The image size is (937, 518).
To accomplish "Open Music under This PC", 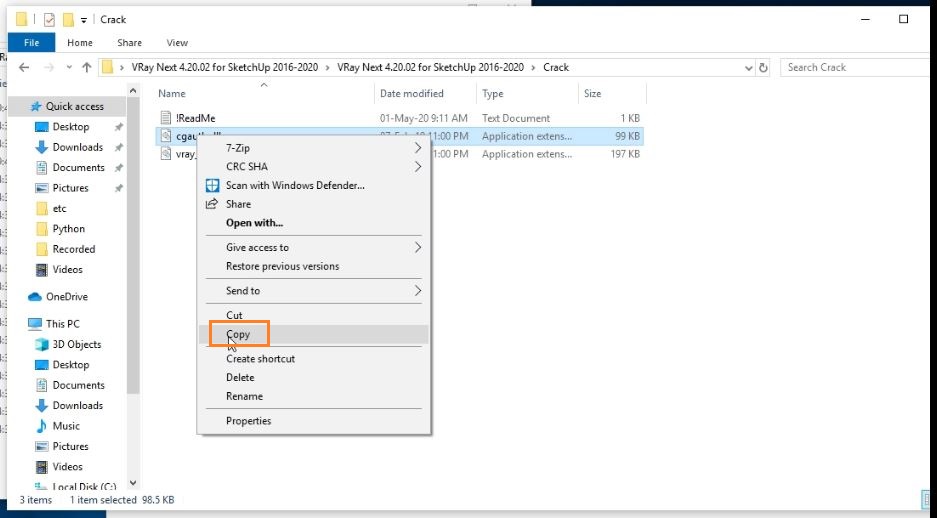I will point(66,426).
